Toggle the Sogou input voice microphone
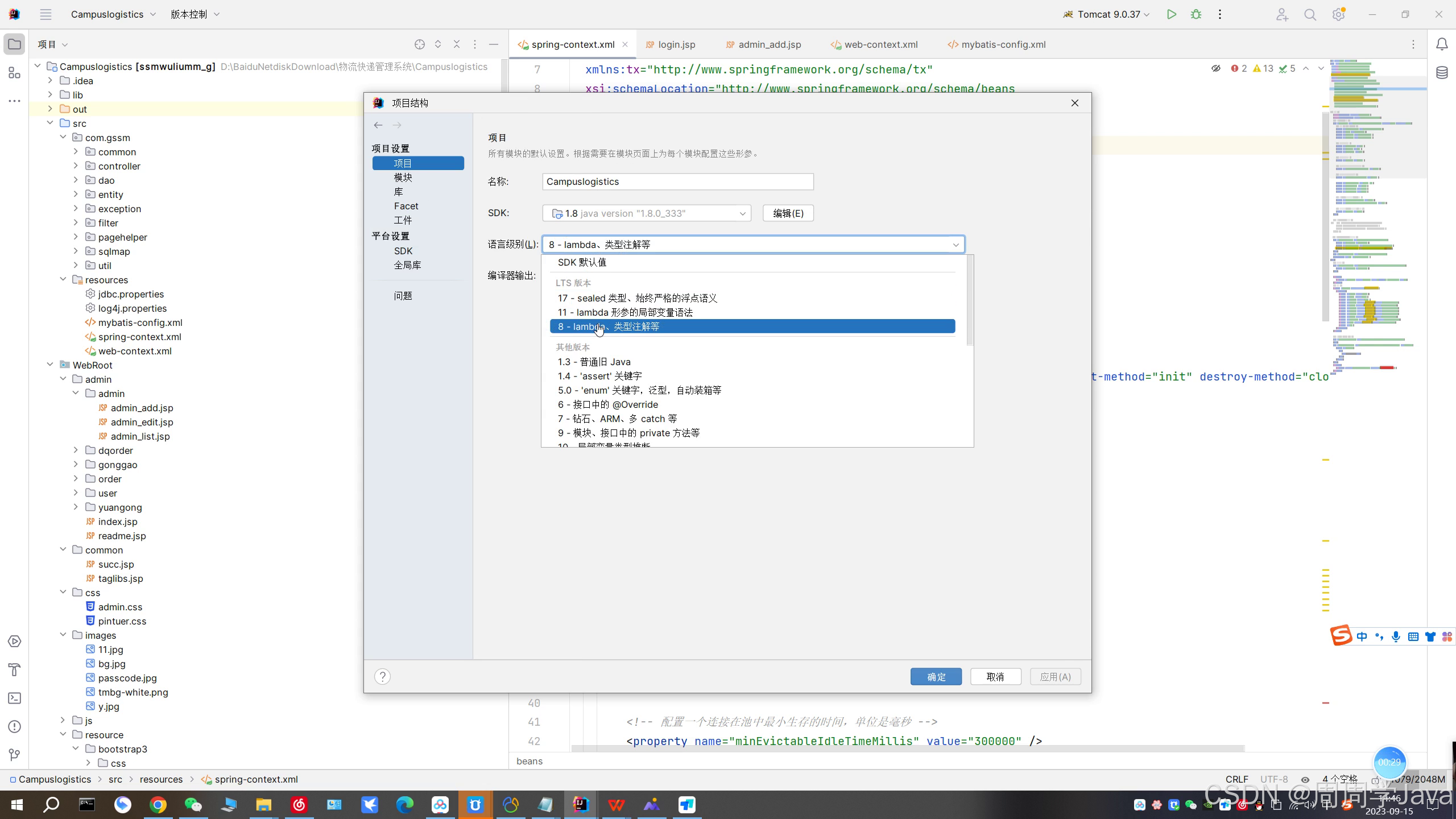The image size is (1456, 819). [1396, 636]
